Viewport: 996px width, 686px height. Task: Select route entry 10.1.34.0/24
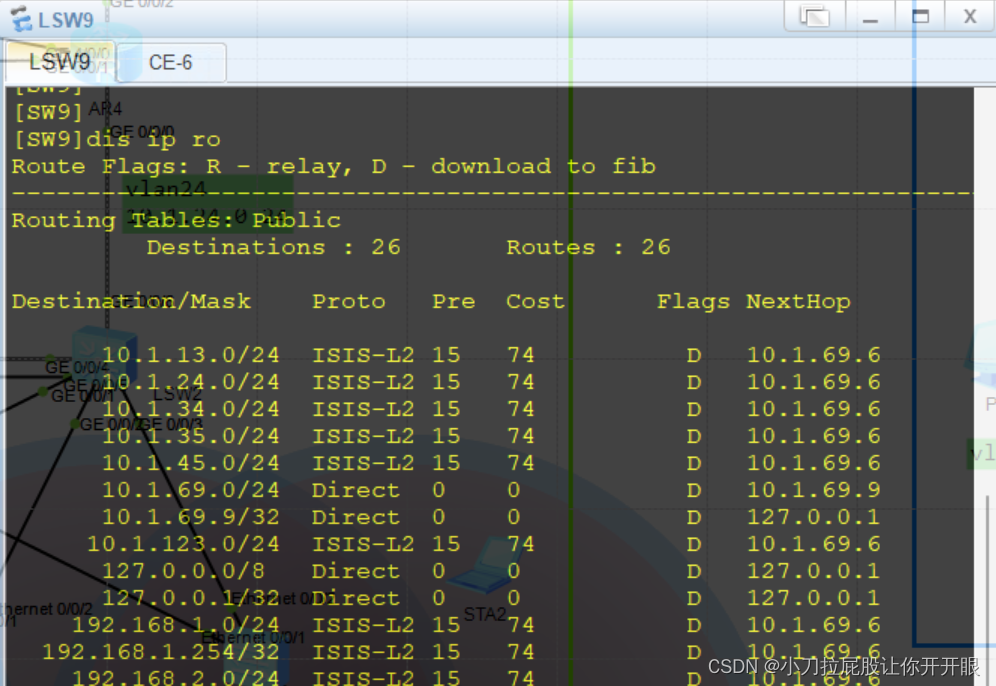[x=490, y=408]
